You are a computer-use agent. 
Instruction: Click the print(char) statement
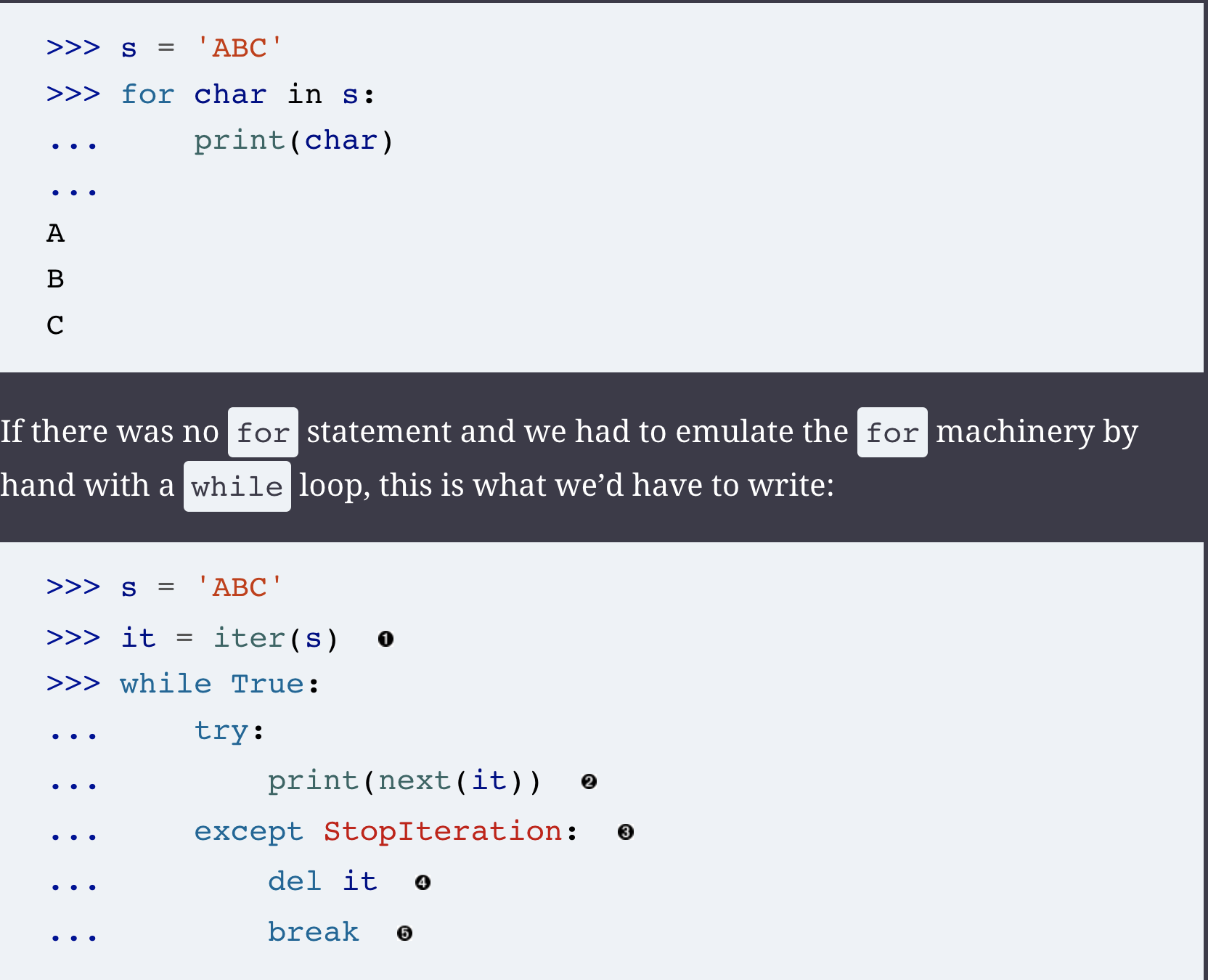pos(293,139)
